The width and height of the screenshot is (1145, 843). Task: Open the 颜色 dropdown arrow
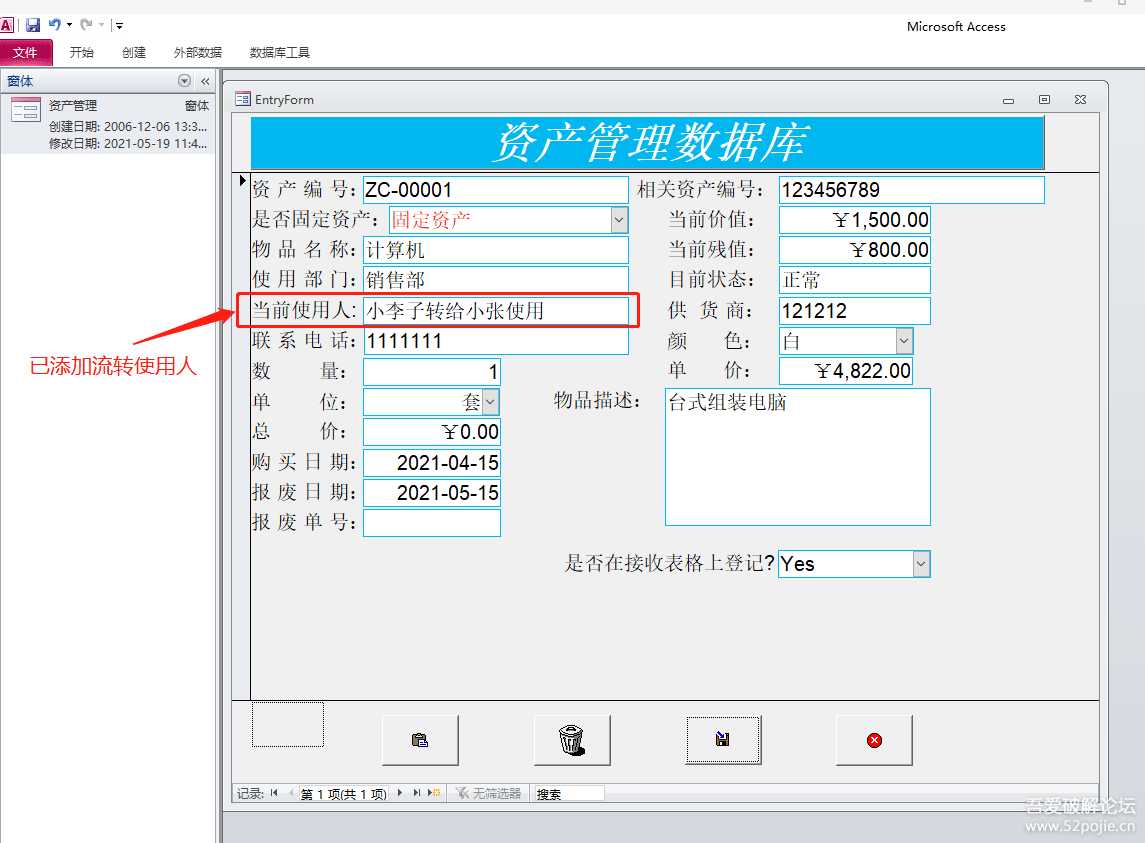click(x=904, y=341)
